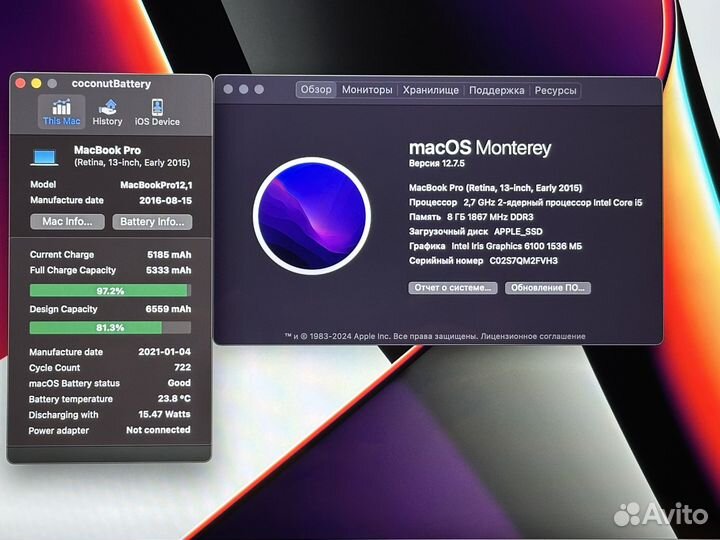Click the 23.8 °C battery temperature

point(174,399)
